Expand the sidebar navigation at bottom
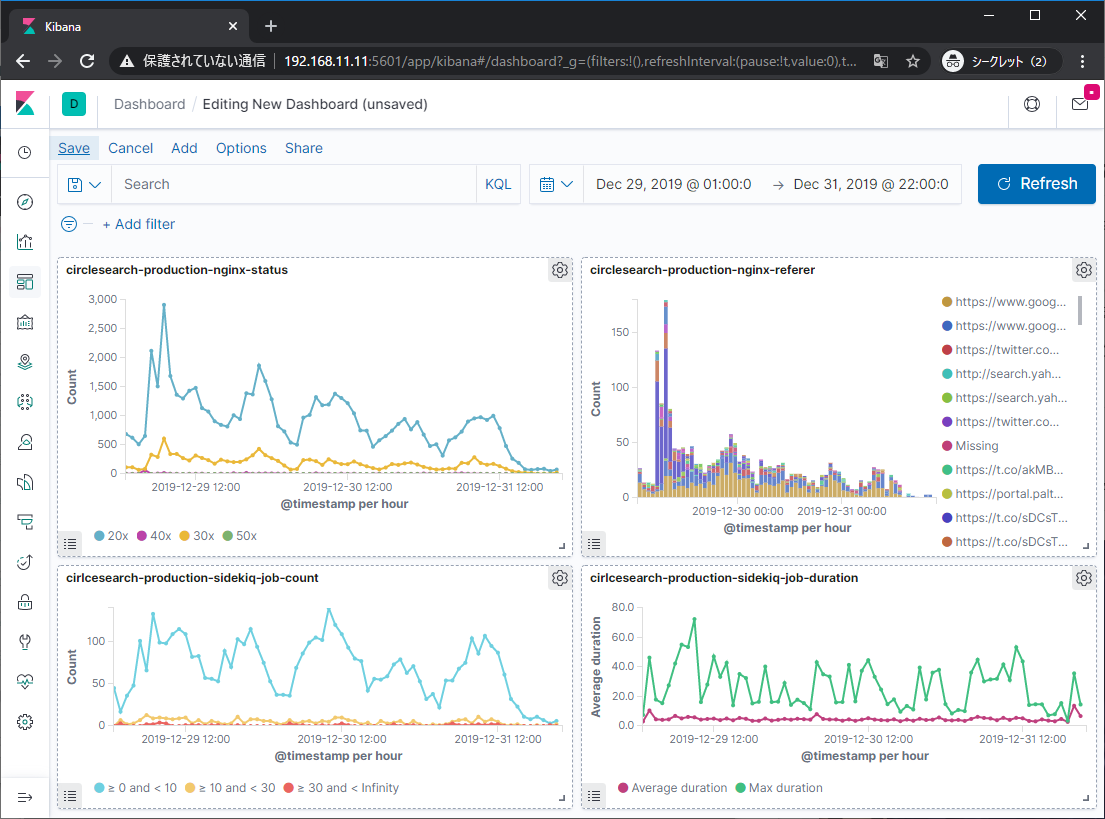The width and height of the screenshot is (1105, 819). point(25,797)
